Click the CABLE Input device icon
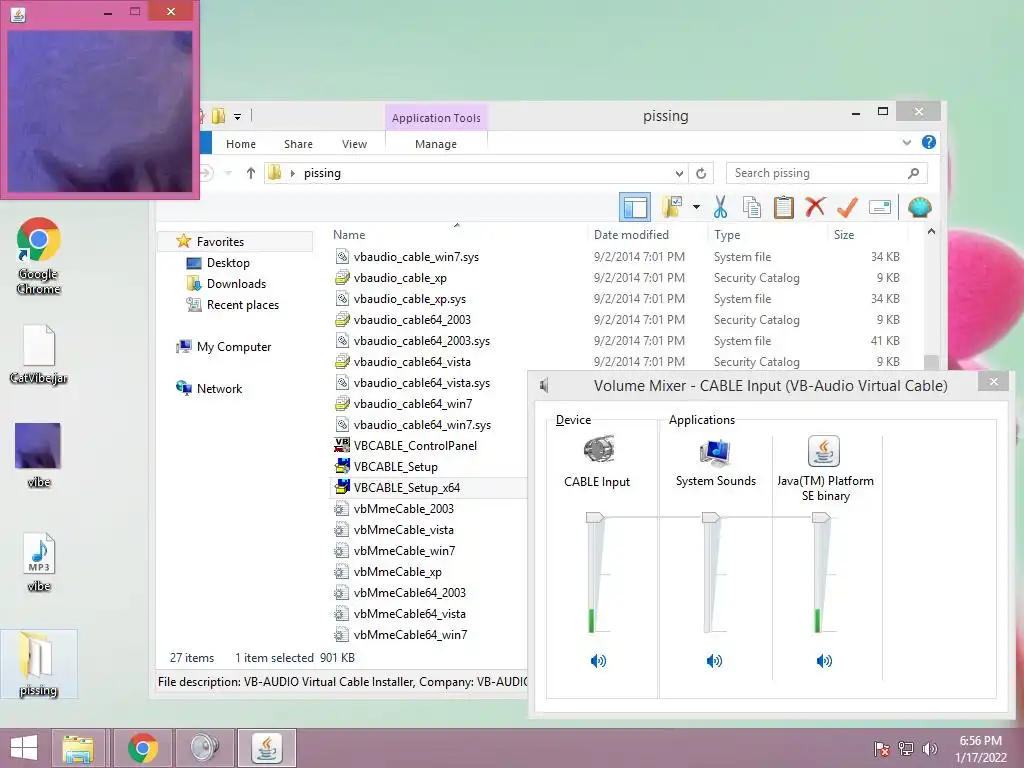The width and height of the screenshot is (1024, 768). click(598, 450)
